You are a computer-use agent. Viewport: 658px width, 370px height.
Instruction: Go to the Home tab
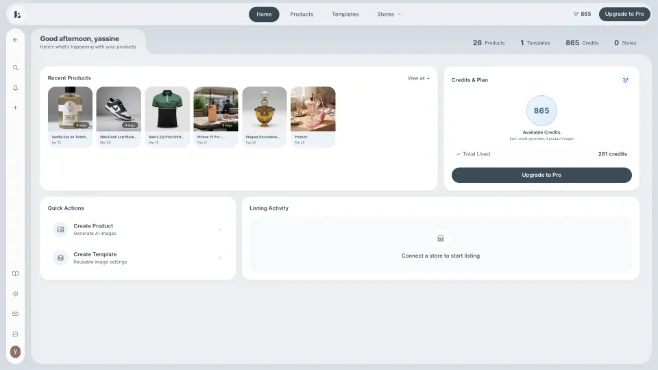(264, 14)
